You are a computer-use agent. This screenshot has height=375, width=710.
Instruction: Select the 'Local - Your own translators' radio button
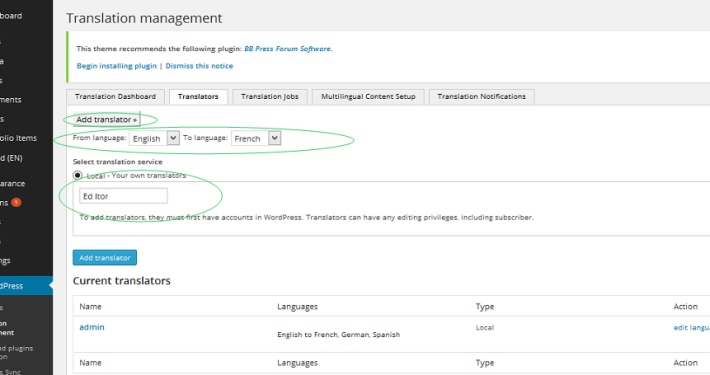tap(77, 175)
